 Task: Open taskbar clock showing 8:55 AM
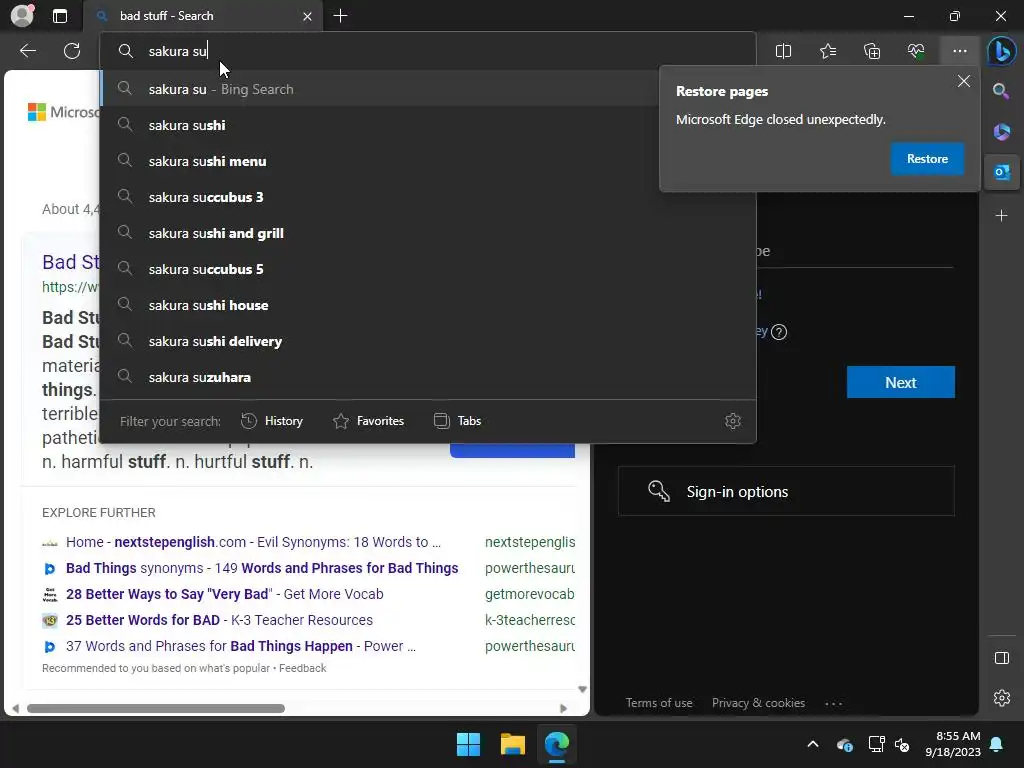point(953,744)
